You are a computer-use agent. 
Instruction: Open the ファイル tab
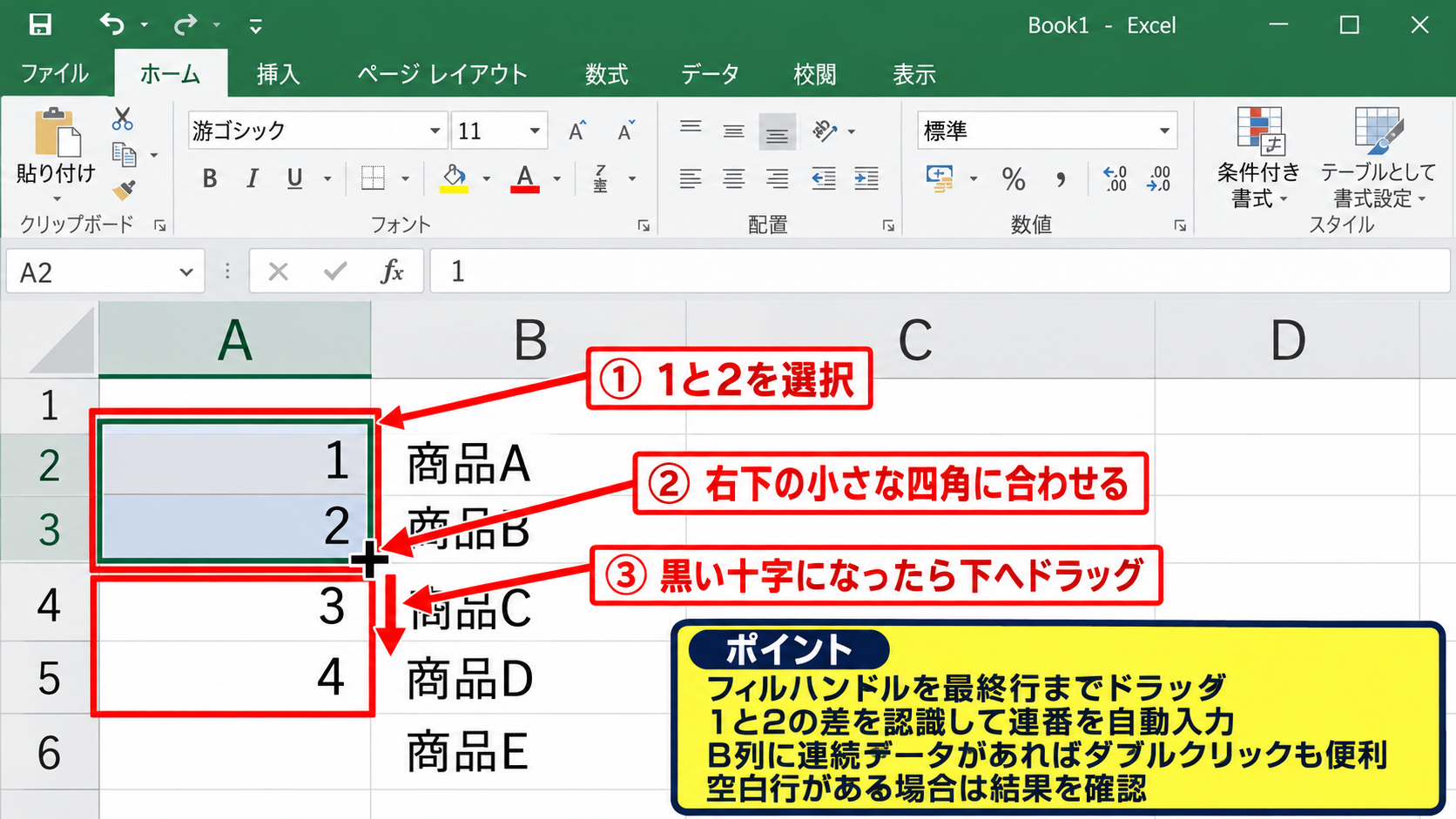(54, 73)
